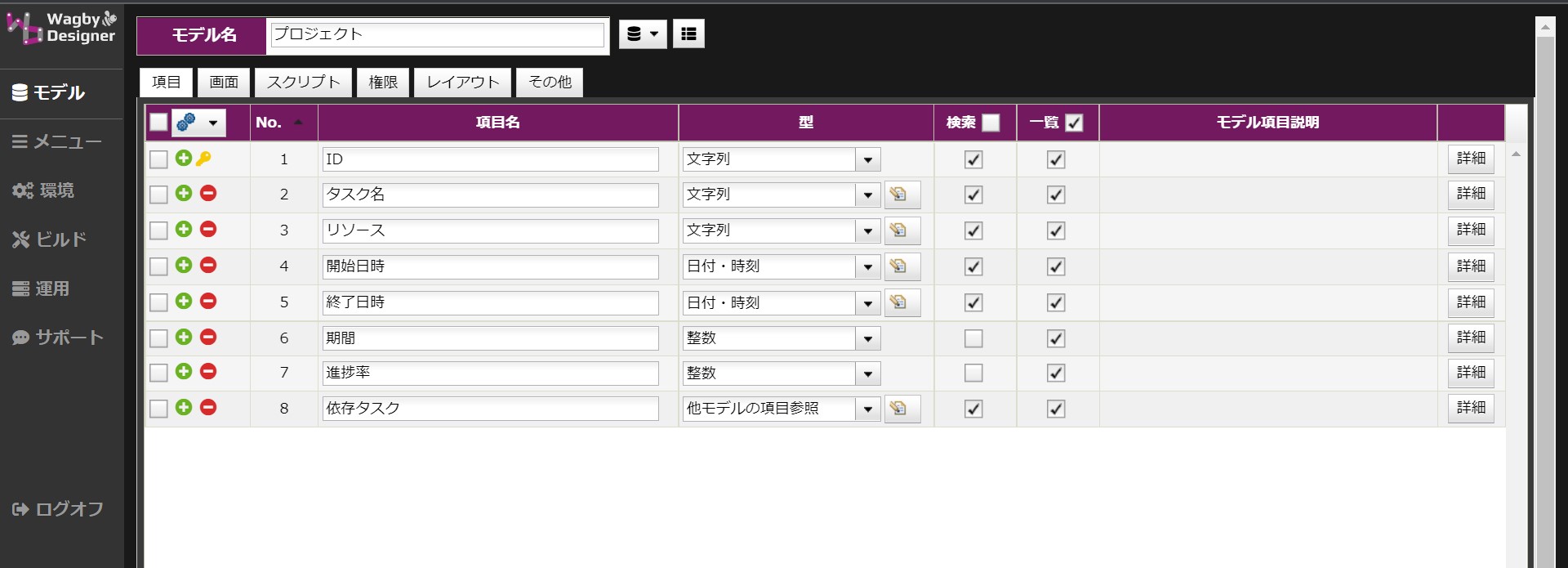Enable 検索 for 期間 row

pos(973,338)
